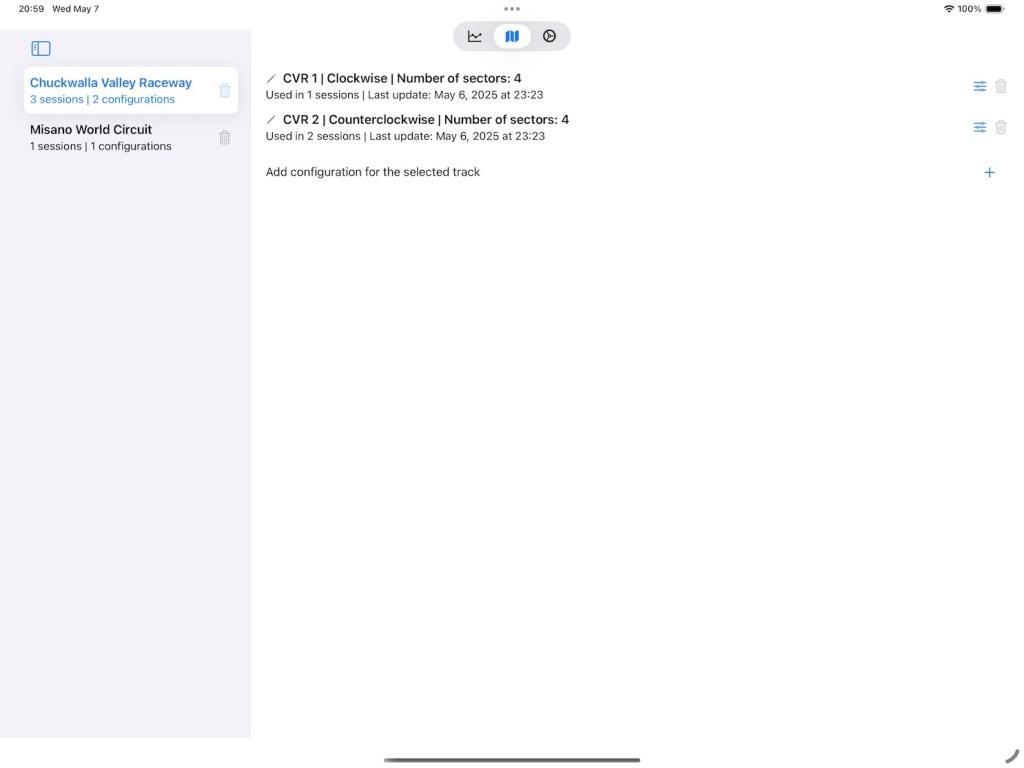The width and height of the screenshot is (1024, 768).
Task: Open the playback circle tab
Action: [549, 36]
